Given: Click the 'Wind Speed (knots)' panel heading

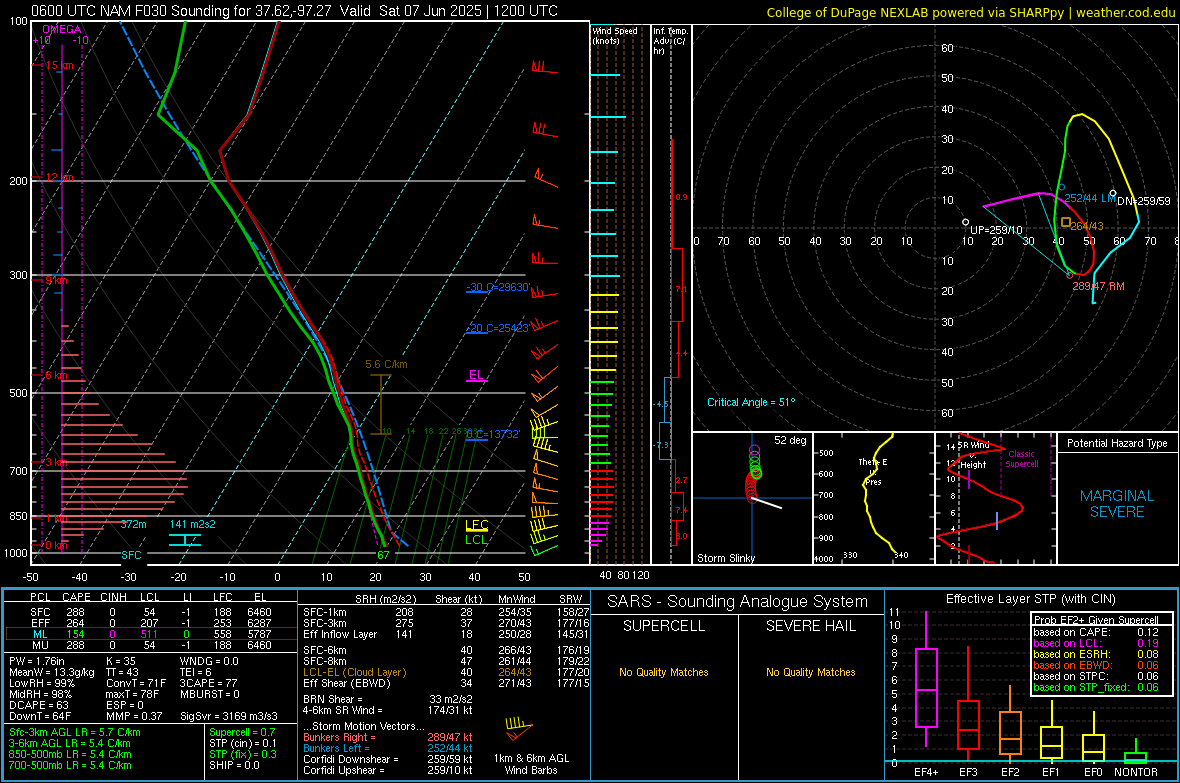Looking at the screenshot, I should (615, 35).
